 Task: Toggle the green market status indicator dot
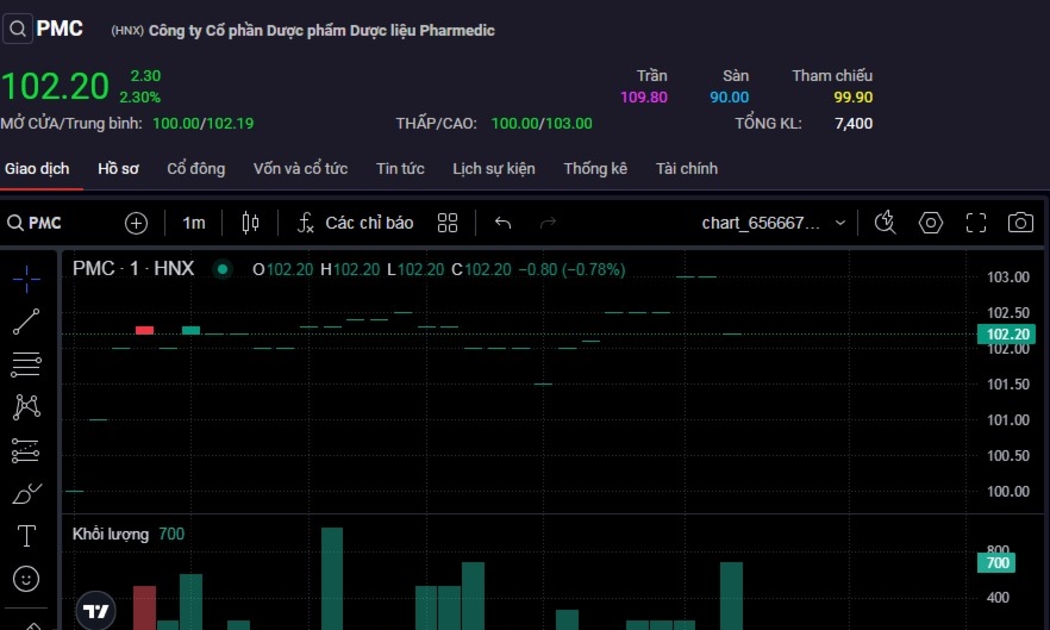(x=222, y=269)
